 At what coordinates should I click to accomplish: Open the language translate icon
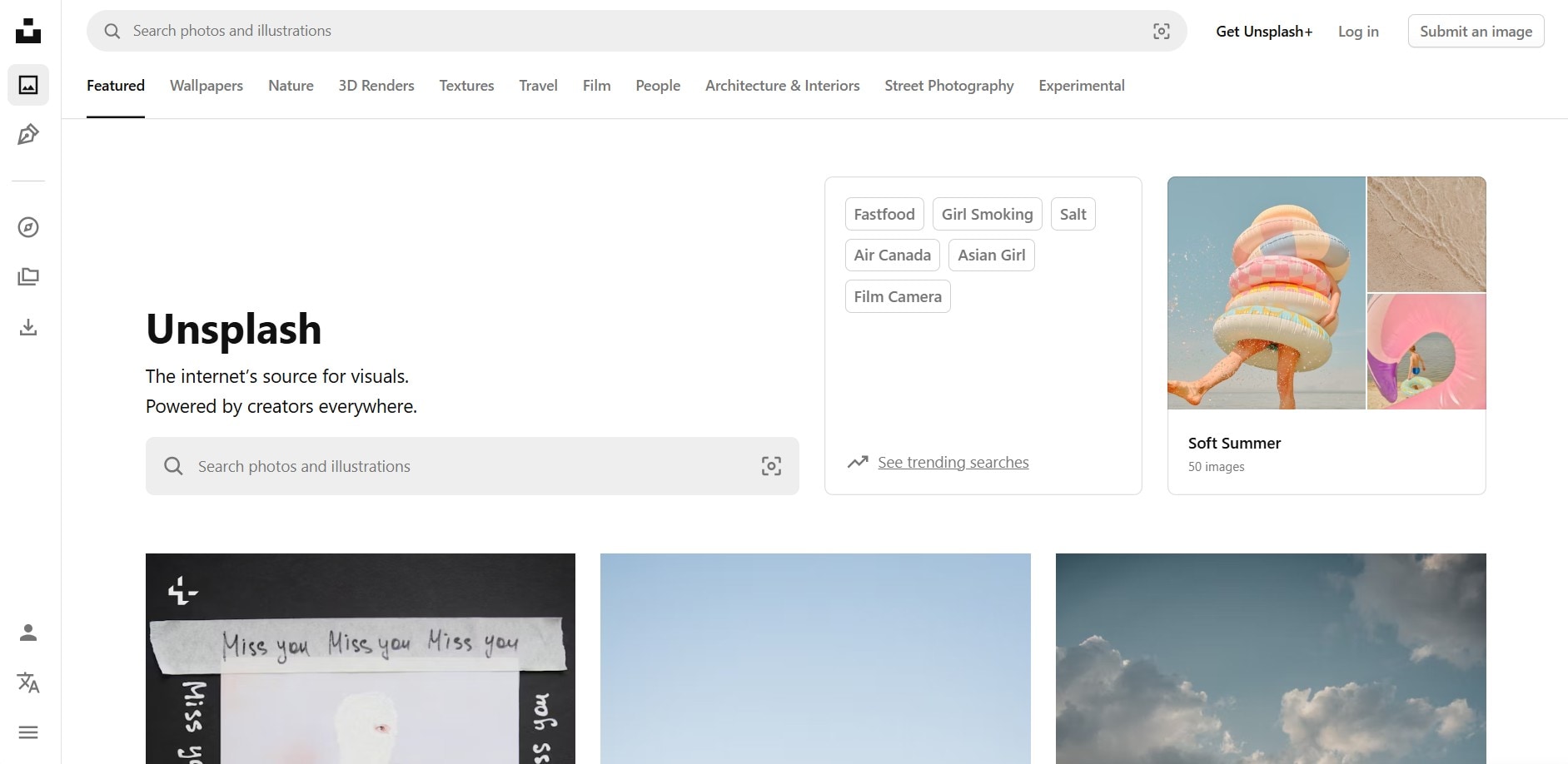pyautogui.click(x=28, y=682)
